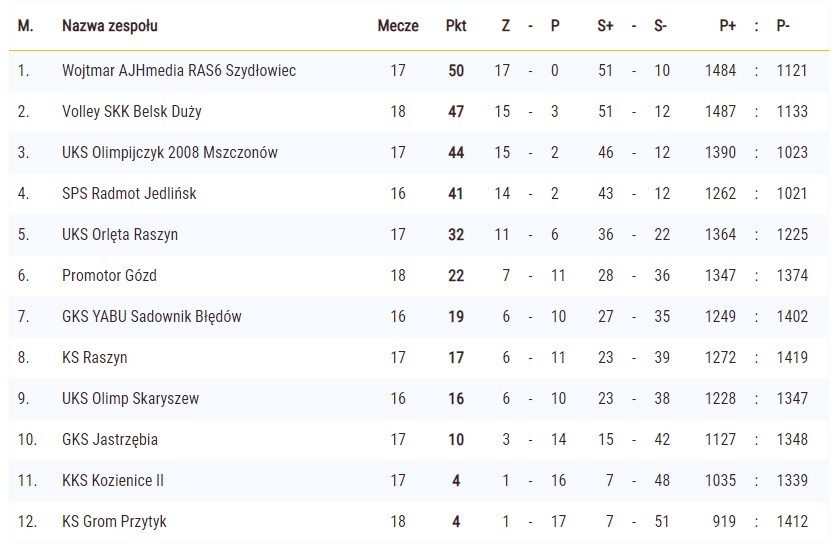Select UKS Olimp Skaryszew in the table
Image resolution: width=838 pixels, height=552 pixels.
[130, 399]
